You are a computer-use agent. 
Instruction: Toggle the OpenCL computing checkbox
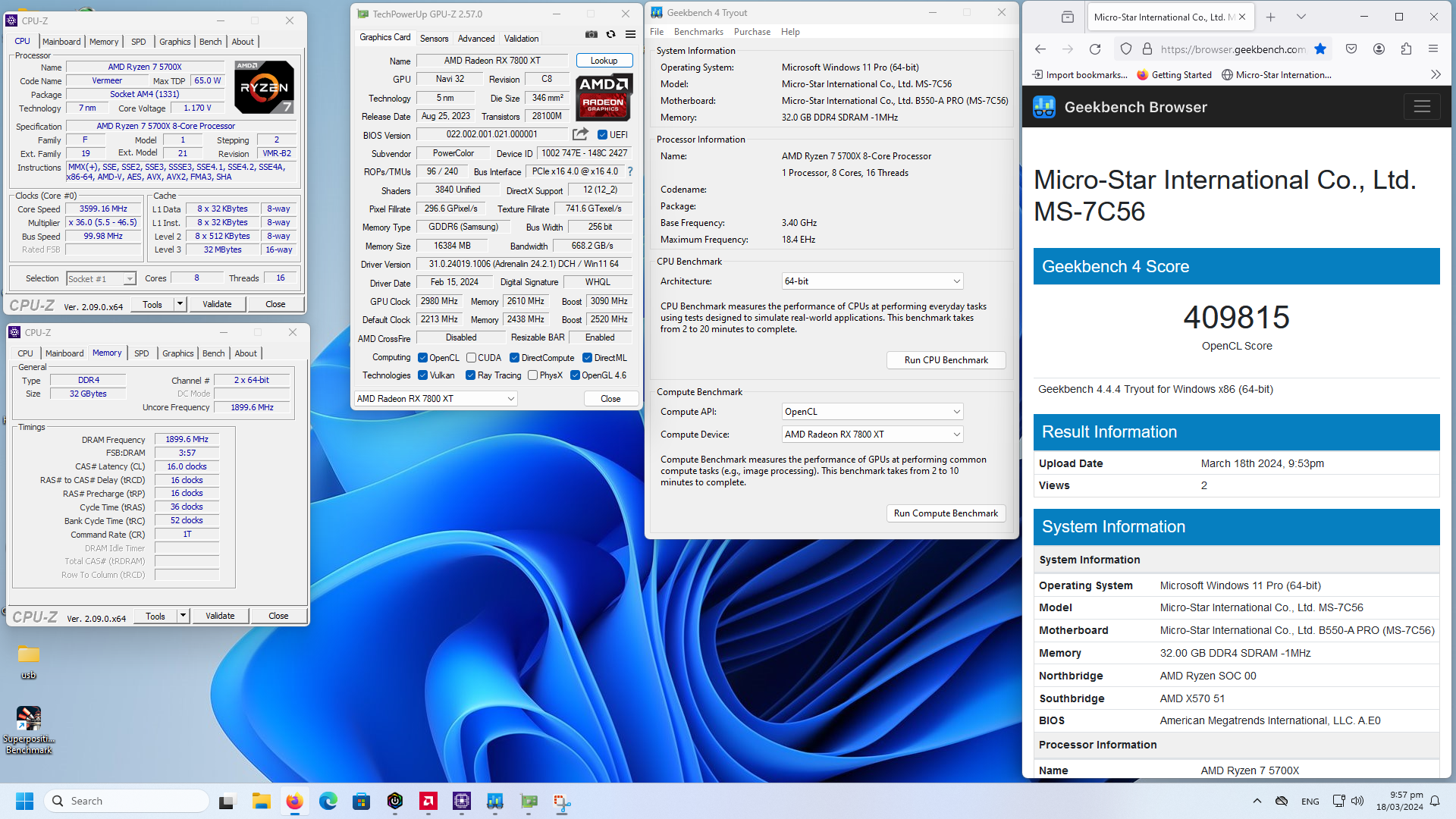[x=423, y=358]
